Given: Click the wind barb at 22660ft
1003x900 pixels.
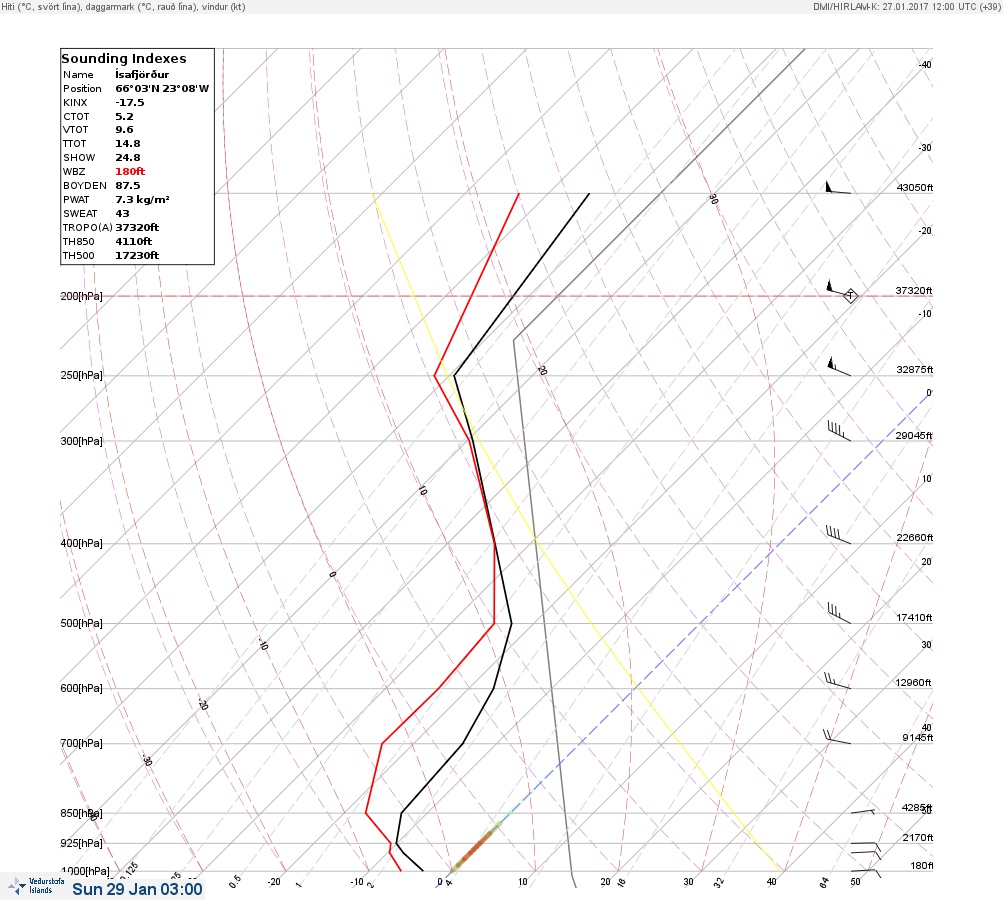Looking at the screenshot, I should coord(839,535).
